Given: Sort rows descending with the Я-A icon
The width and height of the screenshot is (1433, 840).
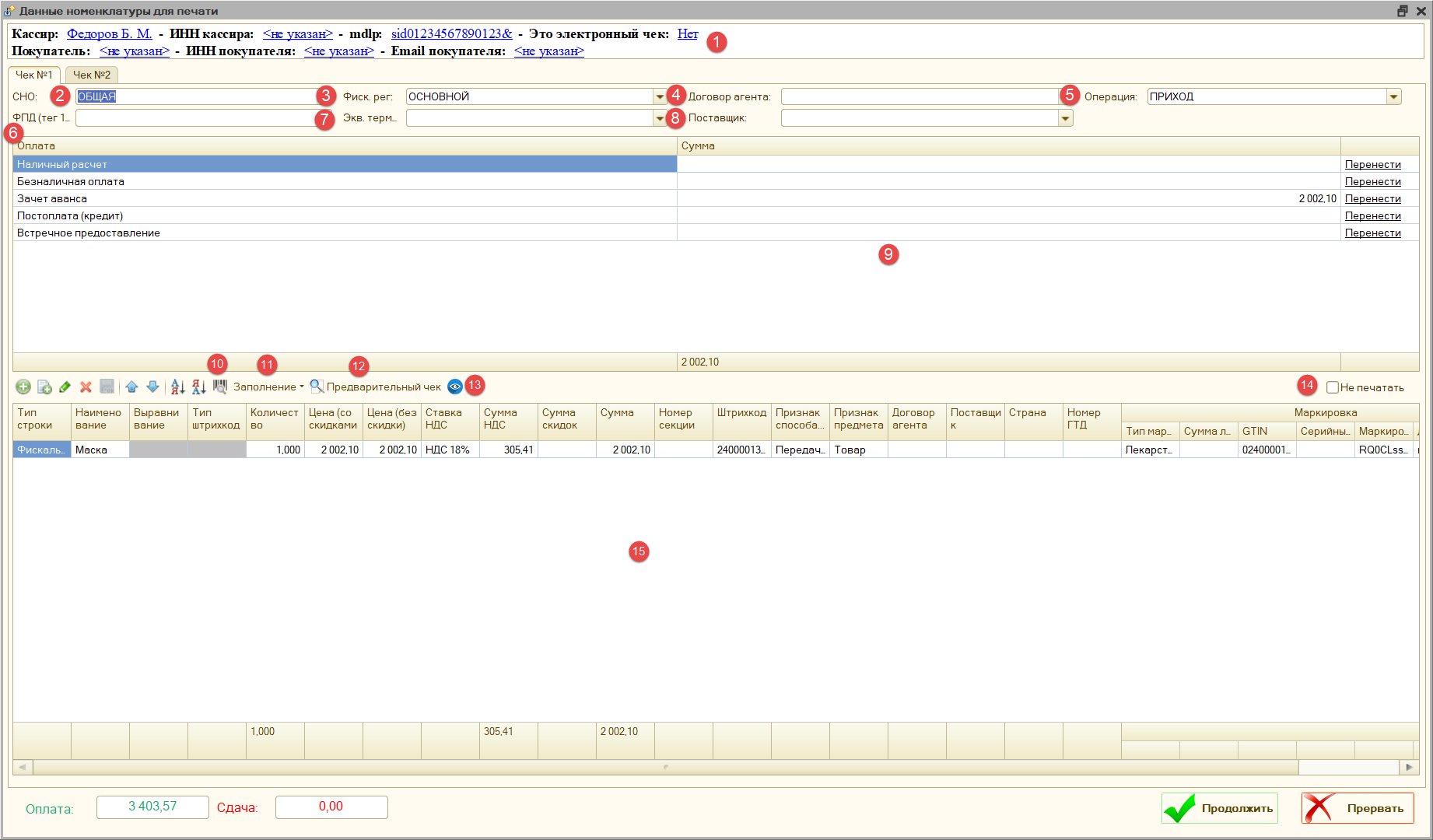Looking at the screenshot, I should 199,387.
